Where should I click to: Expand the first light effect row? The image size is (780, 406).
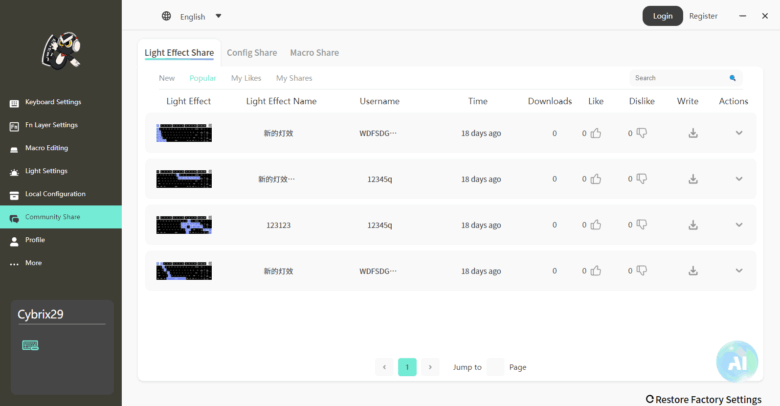tap(739, 133)
